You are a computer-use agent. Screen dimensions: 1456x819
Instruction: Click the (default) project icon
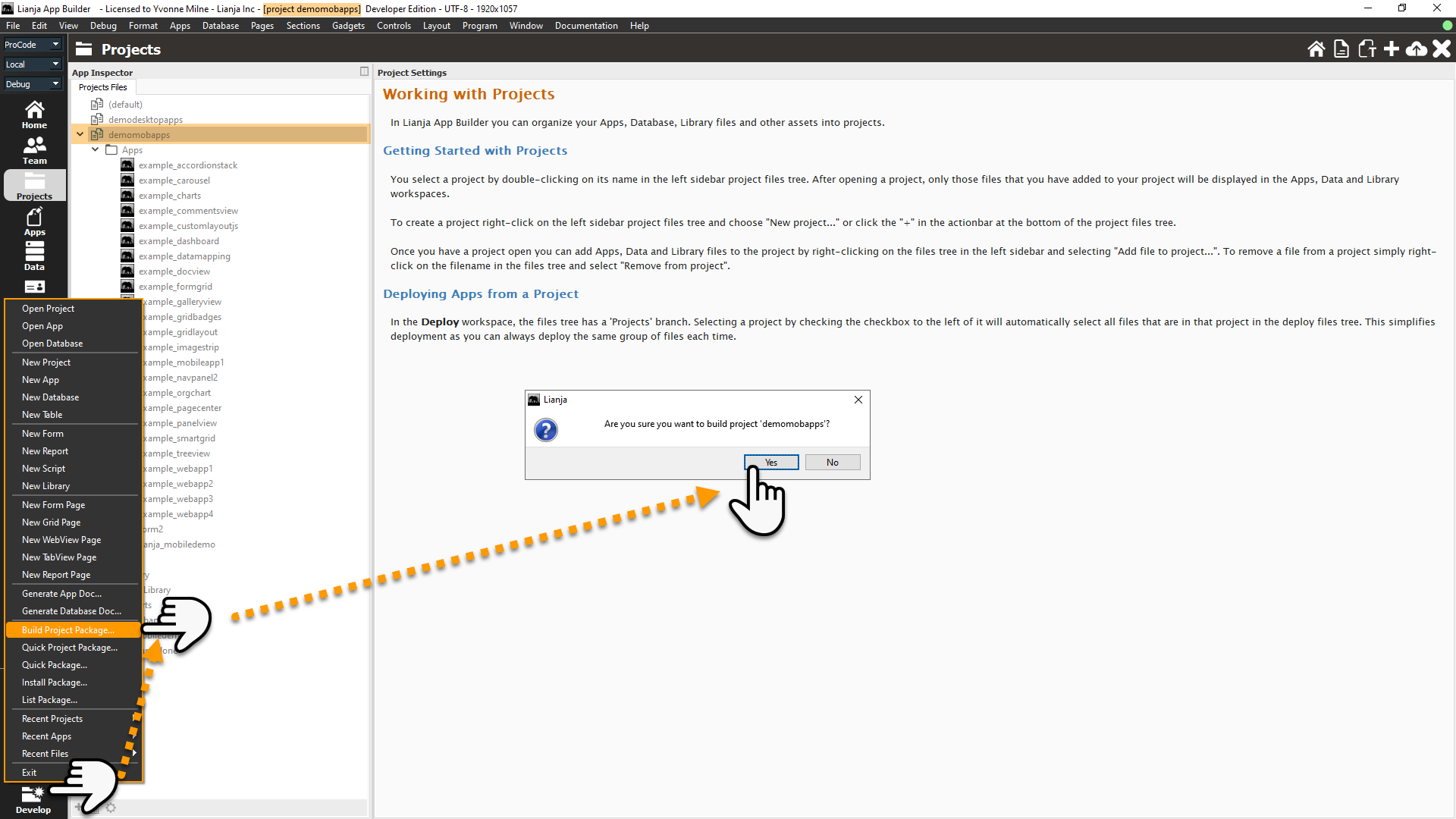click(97, 105)
